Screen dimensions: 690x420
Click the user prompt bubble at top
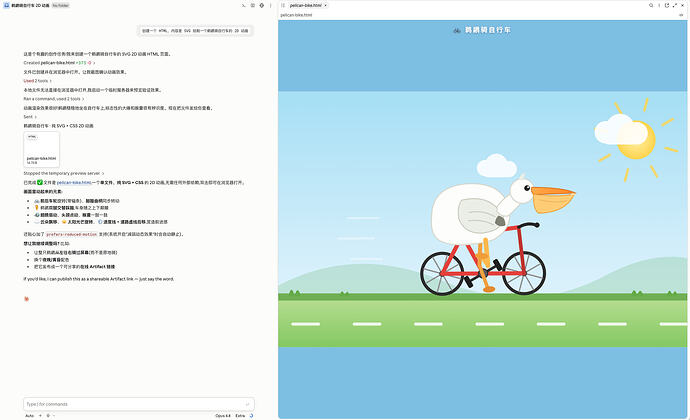195,31
